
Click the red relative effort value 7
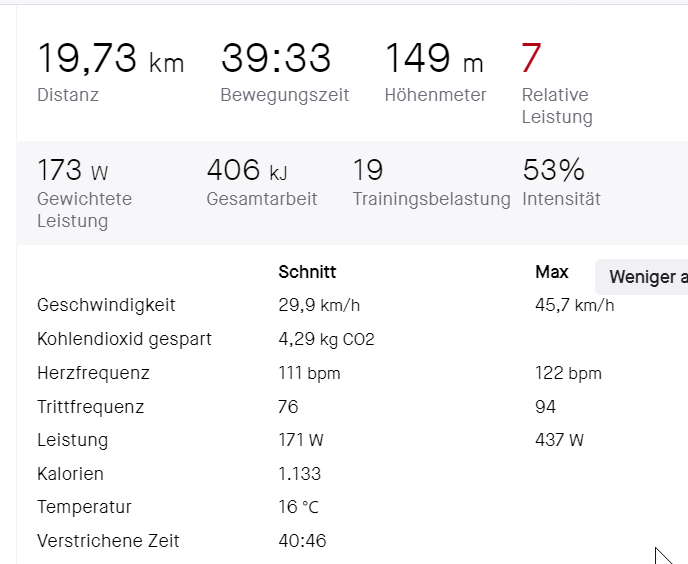tap(531, 59)
